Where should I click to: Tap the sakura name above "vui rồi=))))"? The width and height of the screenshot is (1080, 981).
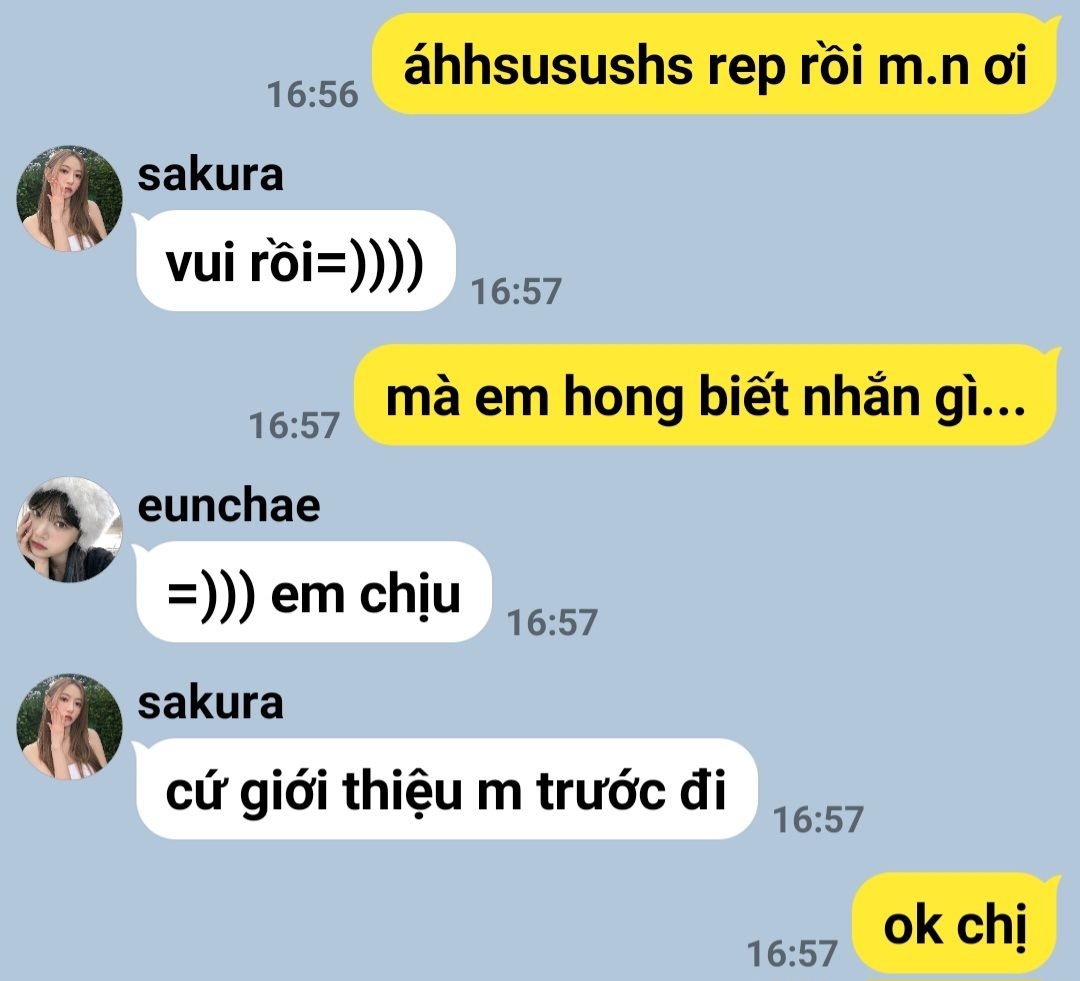tap(210, 175)
